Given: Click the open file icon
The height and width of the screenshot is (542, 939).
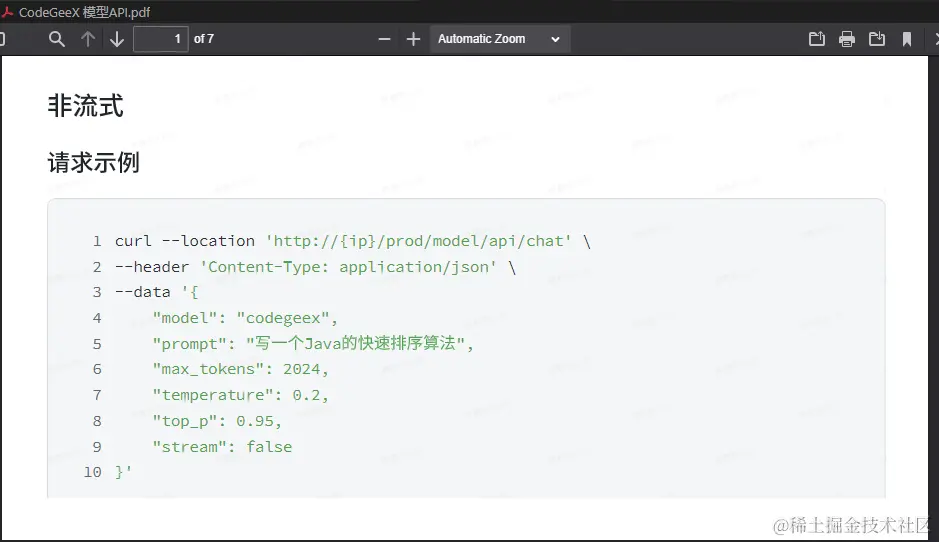Looking at the screenshot, I should pos(817,40).
